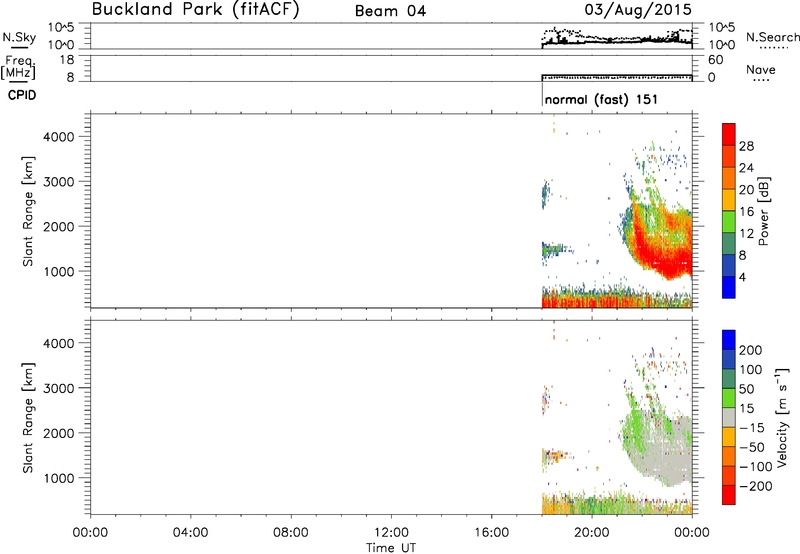Click the "10^5" left tick of noise panel
The width and height of the screenshot is (800, 554).
click(x=61, y=28)
